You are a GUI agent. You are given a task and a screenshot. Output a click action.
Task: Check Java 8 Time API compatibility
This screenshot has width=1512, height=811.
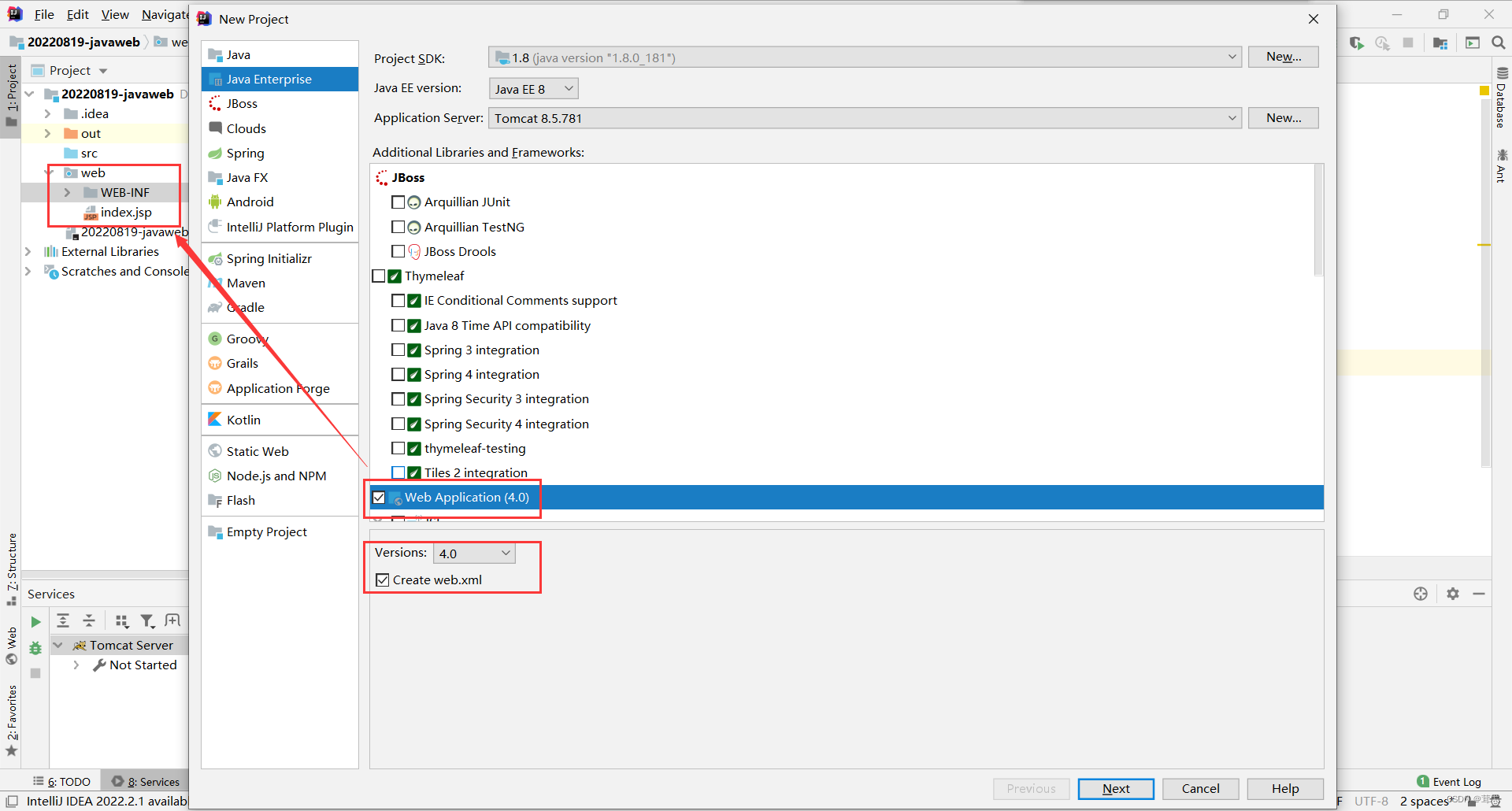click(398, 325)
